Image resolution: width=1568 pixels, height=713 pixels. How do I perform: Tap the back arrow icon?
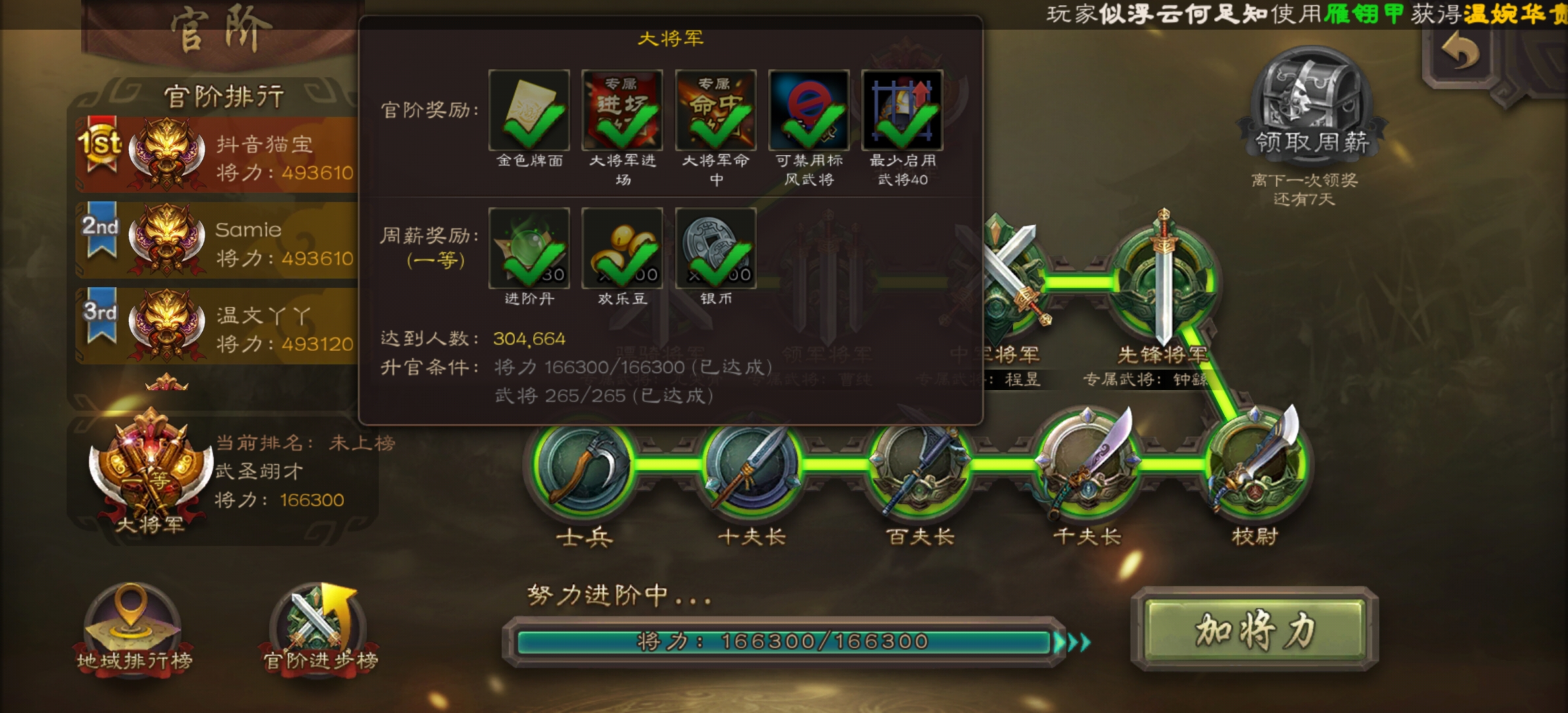click(1460, 53)
